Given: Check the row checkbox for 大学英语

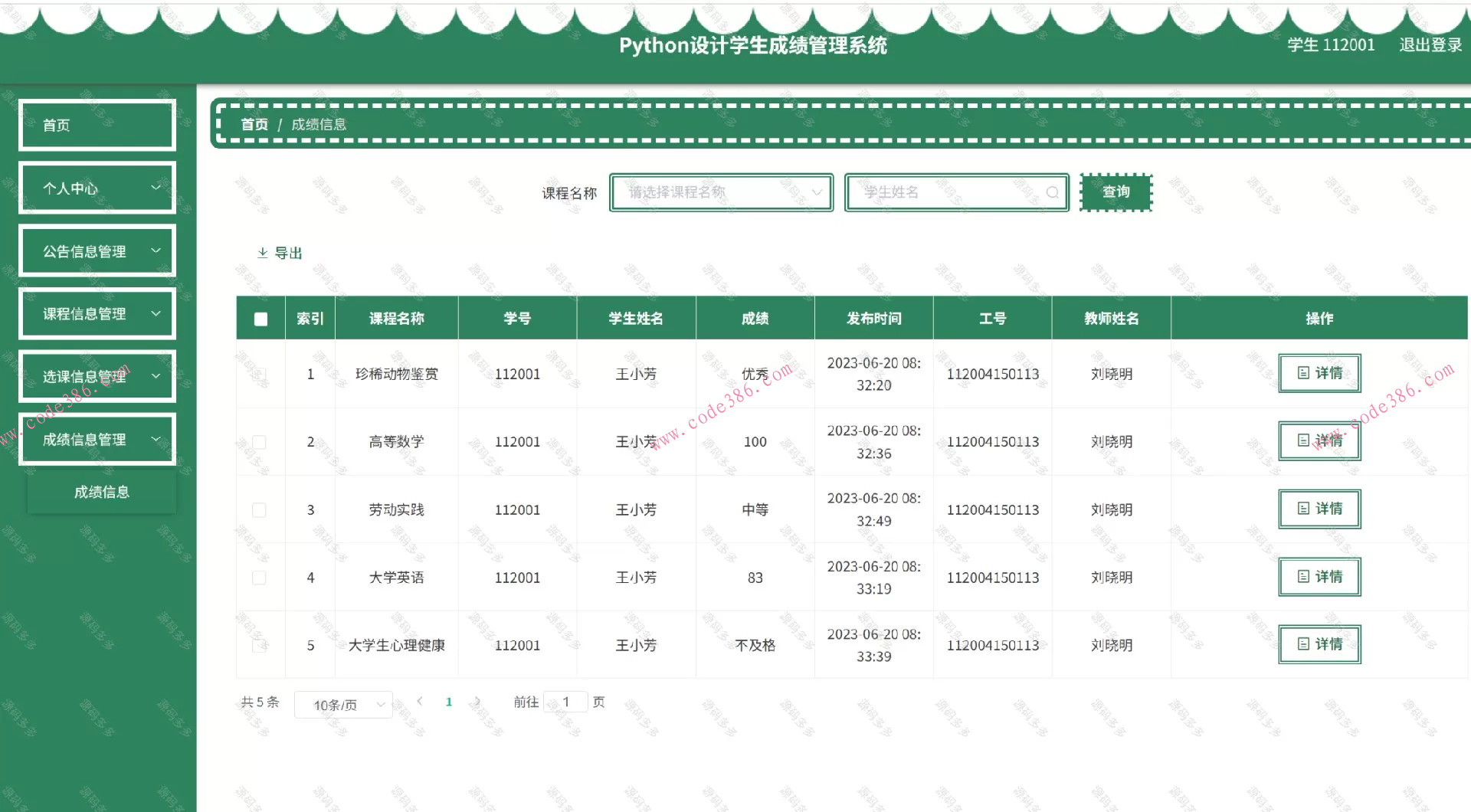Looking at the screenshot, I should (x=260, y=578).
